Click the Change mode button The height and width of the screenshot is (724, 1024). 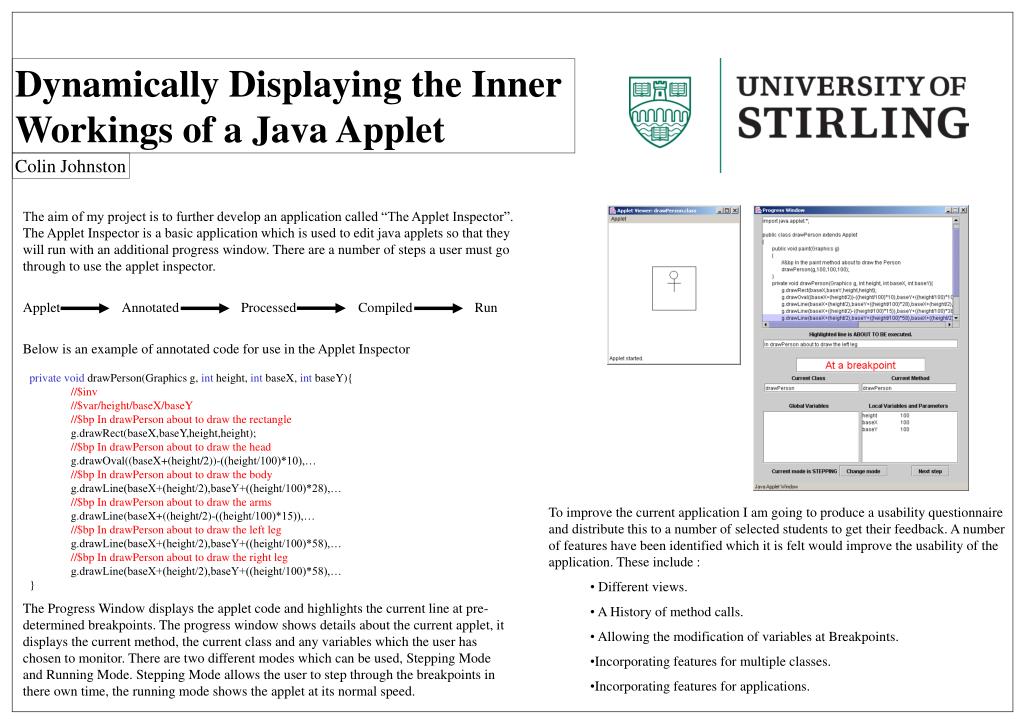863,471
